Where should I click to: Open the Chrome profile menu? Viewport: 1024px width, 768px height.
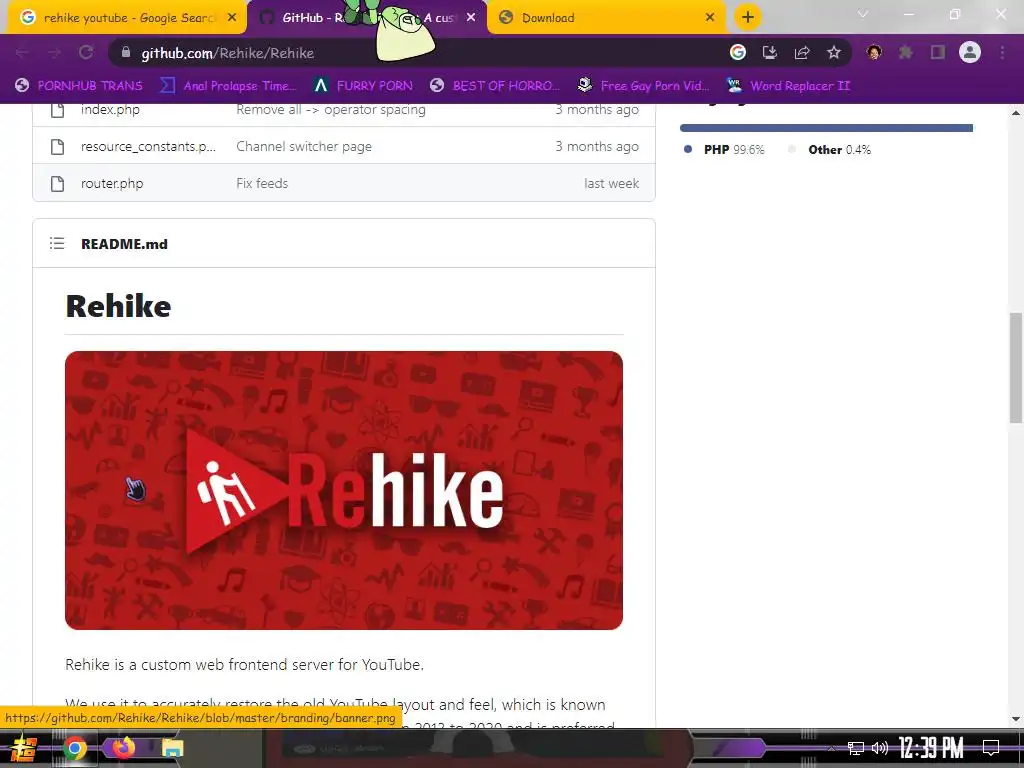coord(970,53)
